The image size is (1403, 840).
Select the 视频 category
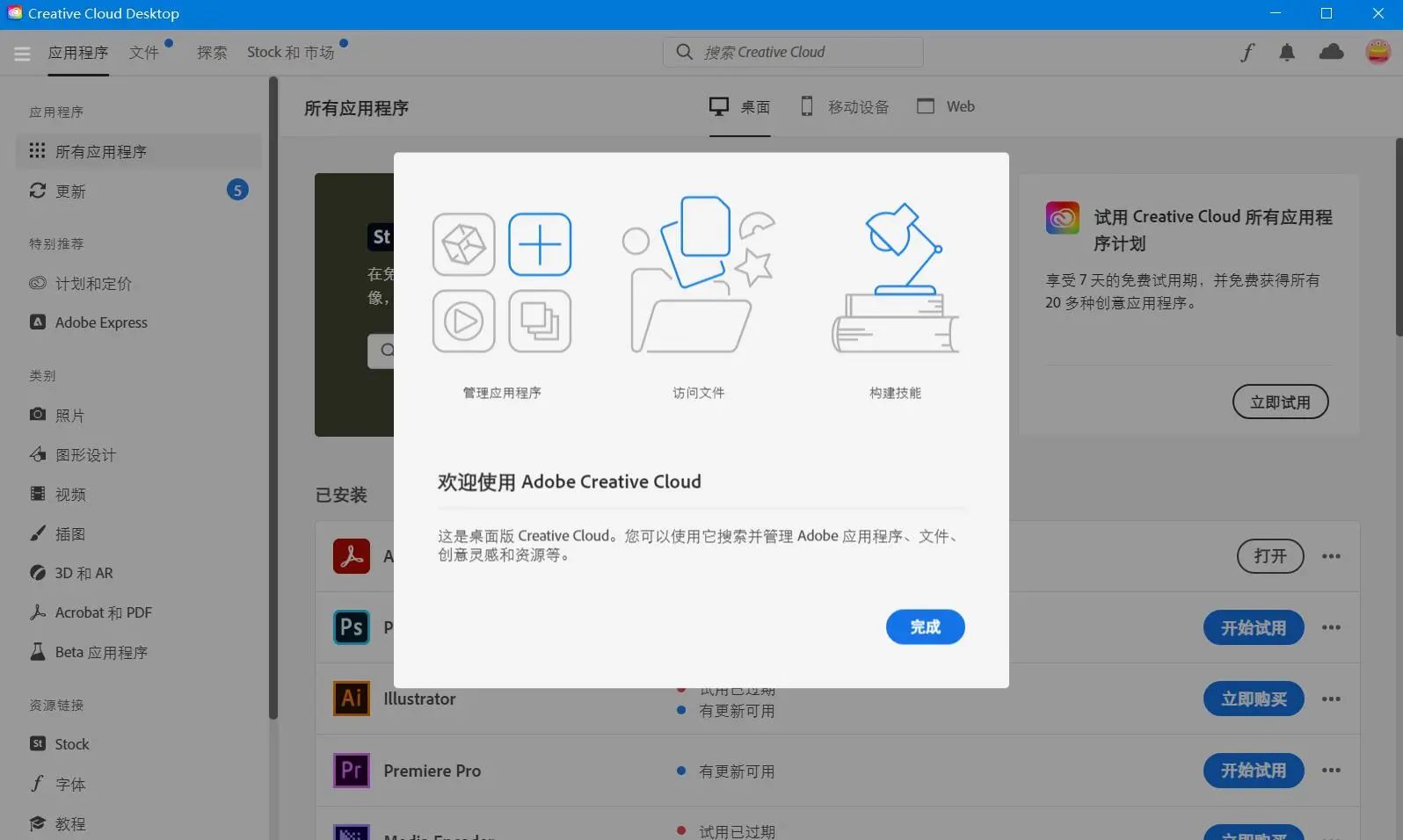point(139,494)
